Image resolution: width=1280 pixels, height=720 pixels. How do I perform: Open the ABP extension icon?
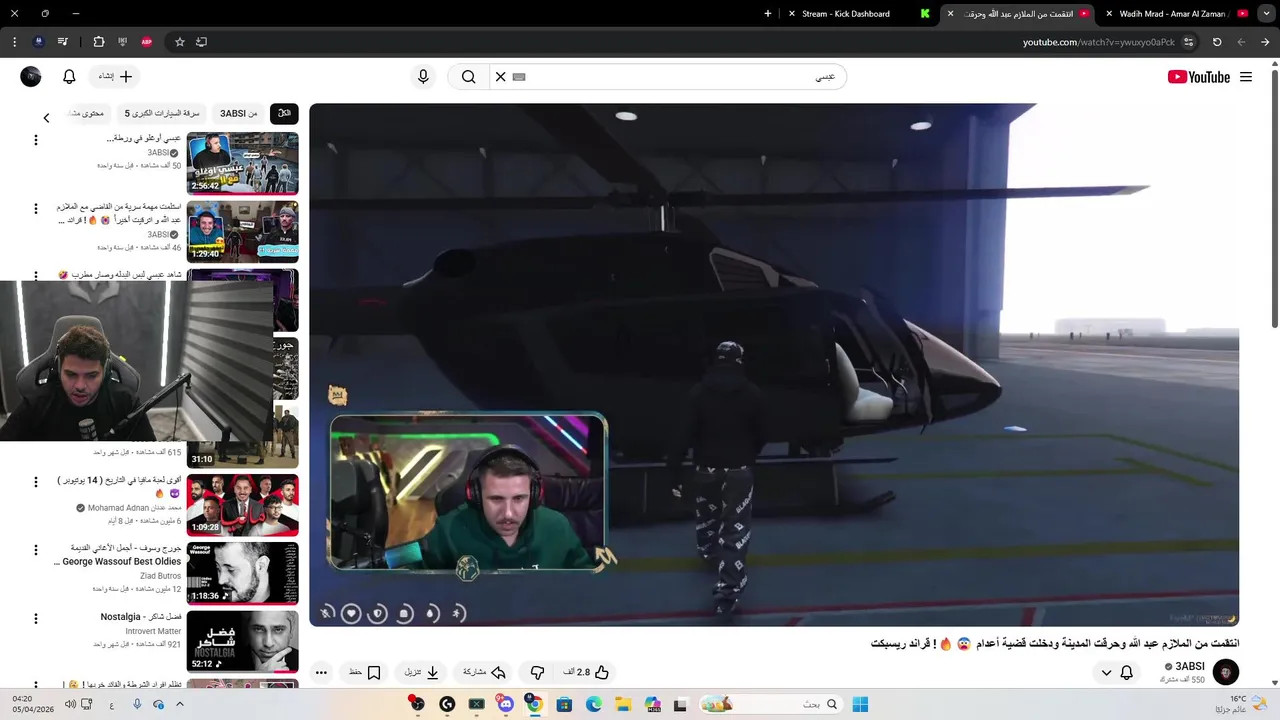click(147, 42)
